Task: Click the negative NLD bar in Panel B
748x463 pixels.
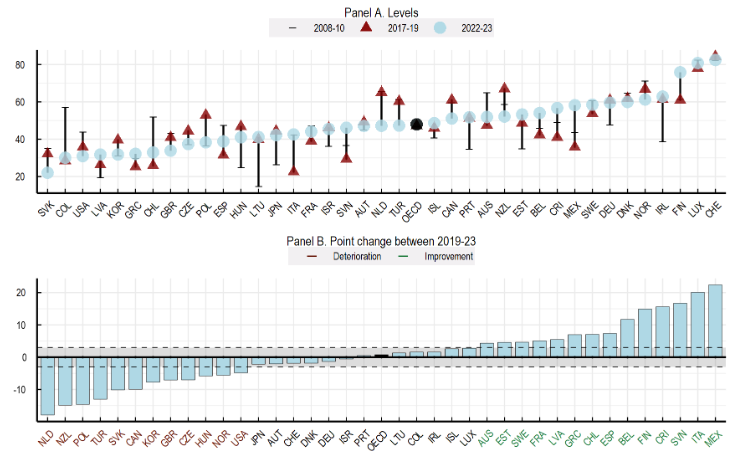Action: point(47,385)
